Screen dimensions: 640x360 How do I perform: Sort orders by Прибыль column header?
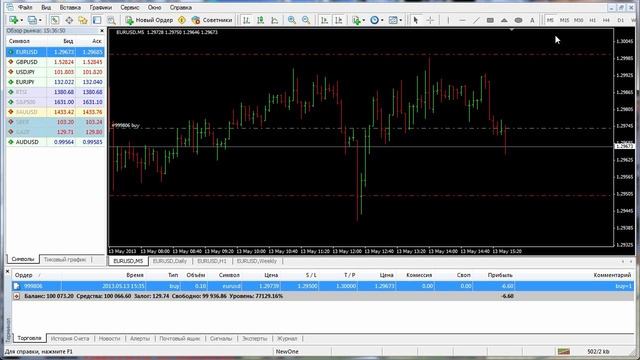[500, 276]
